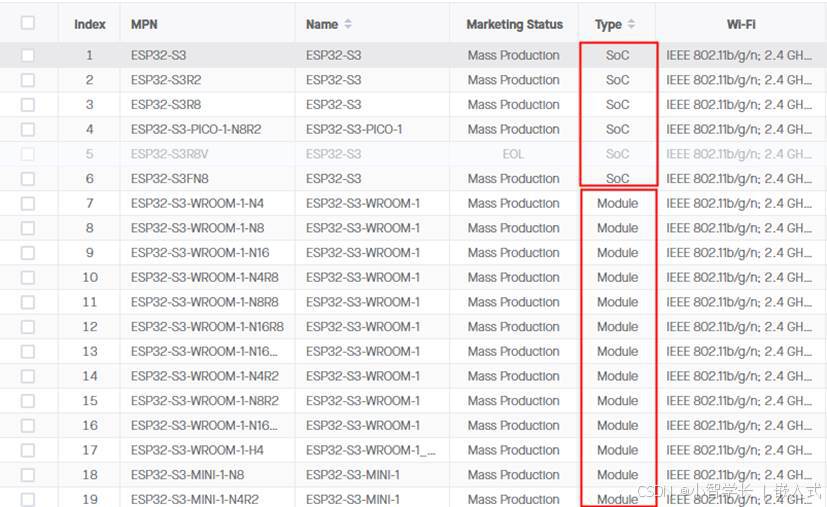Click index number 16
Screen dimensions: 827x507
point(90,426)
